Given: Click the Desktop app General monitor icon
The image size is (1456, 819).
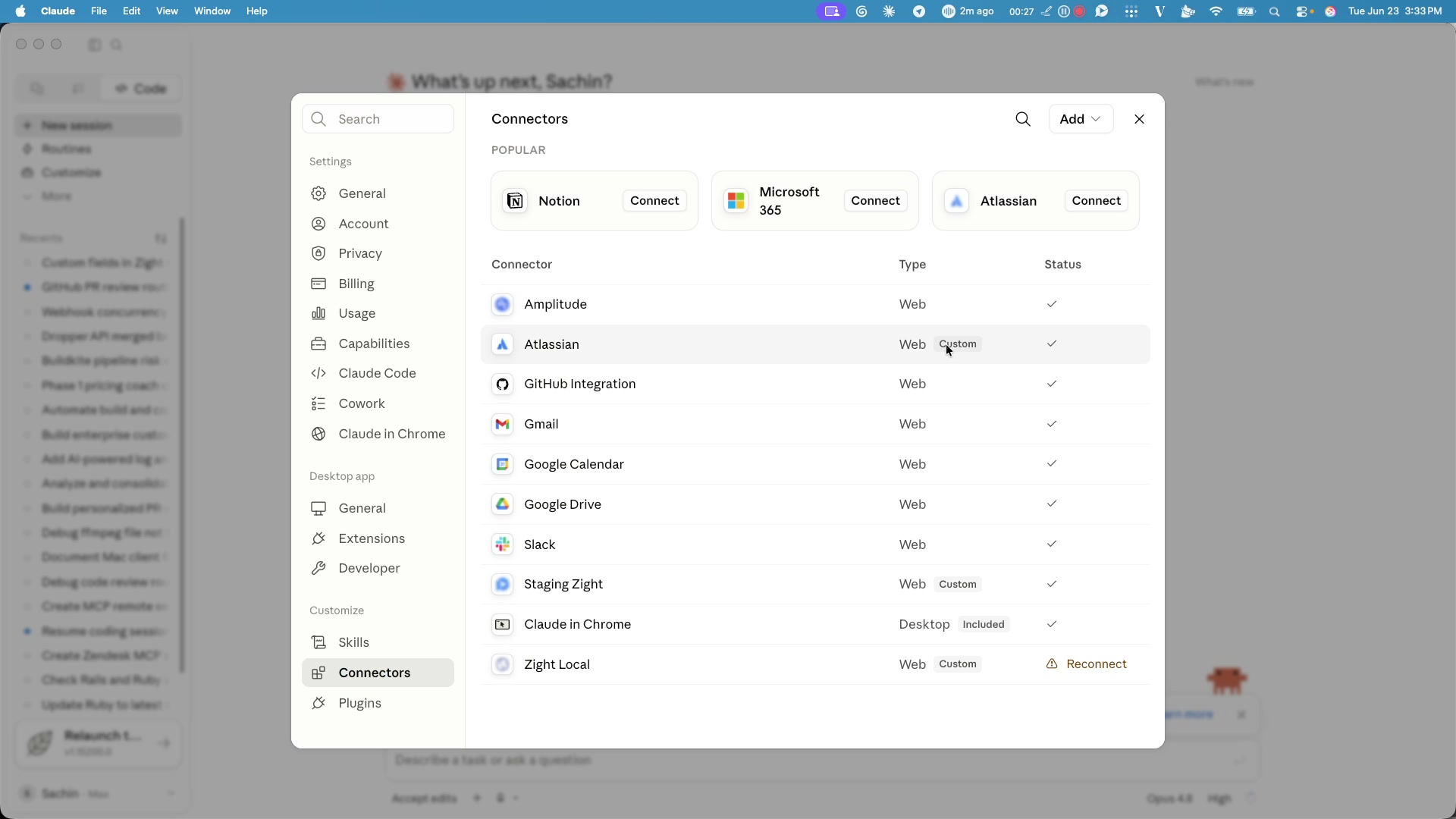Looking at the screenshot, I should point(318,508).
